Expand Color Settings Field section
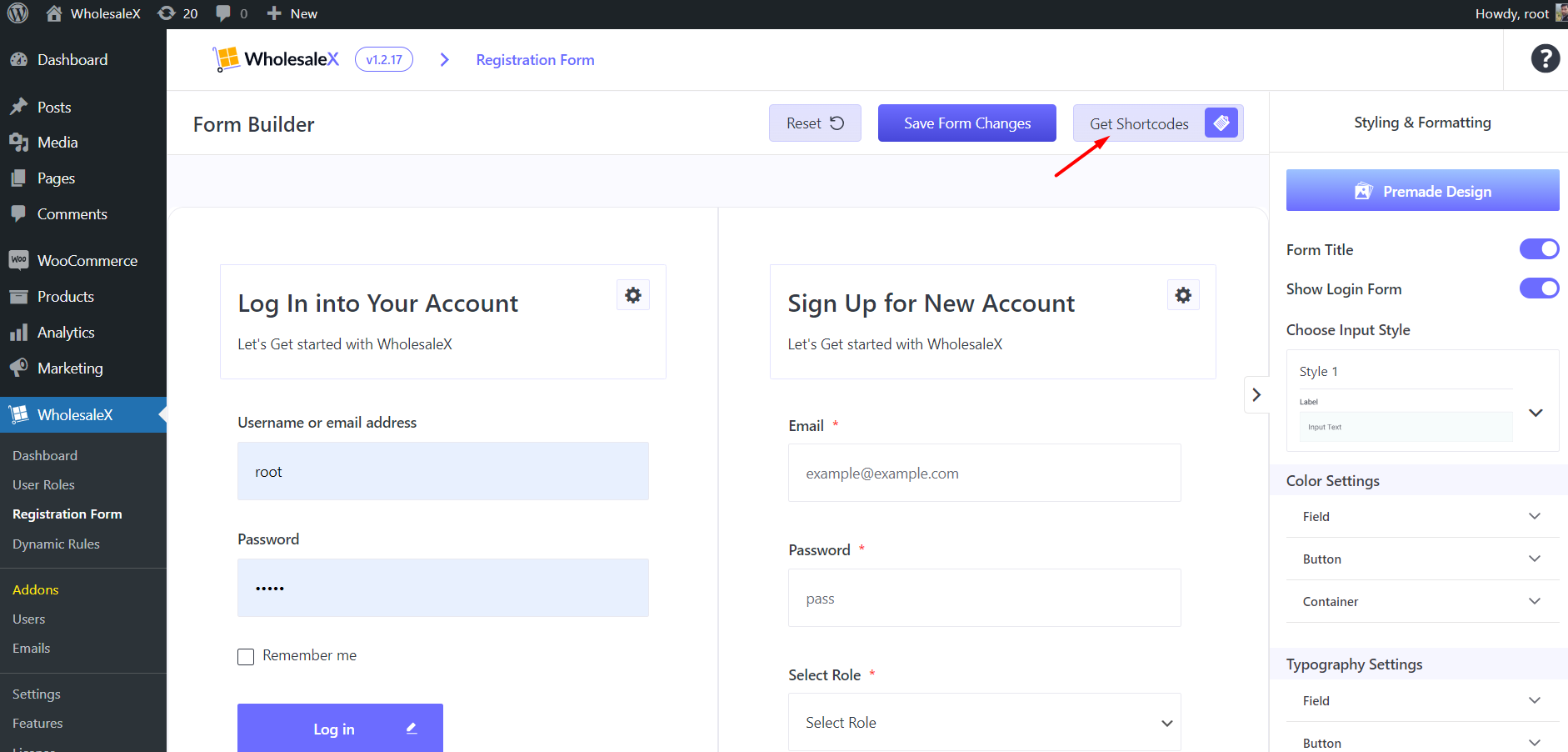1568x752 pixels. 1422,517
